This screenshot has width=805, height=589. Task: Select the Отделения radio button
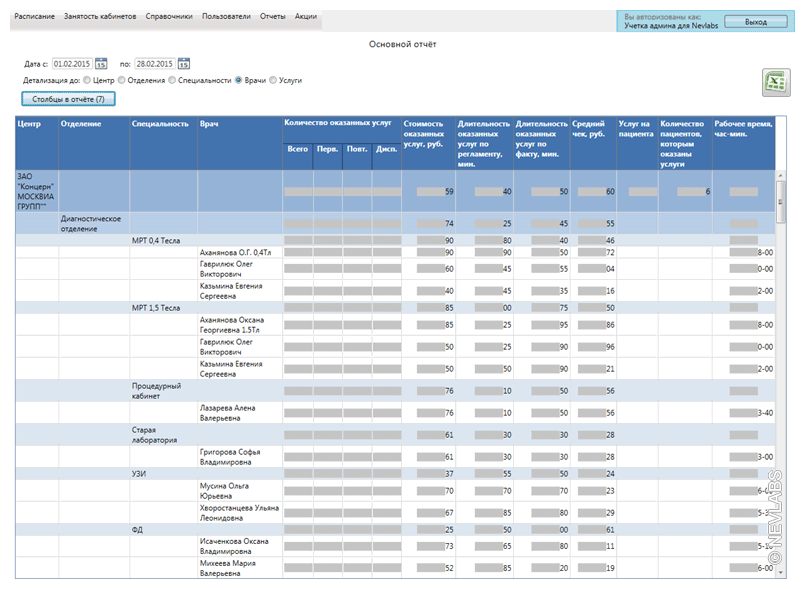pos(122,80)
